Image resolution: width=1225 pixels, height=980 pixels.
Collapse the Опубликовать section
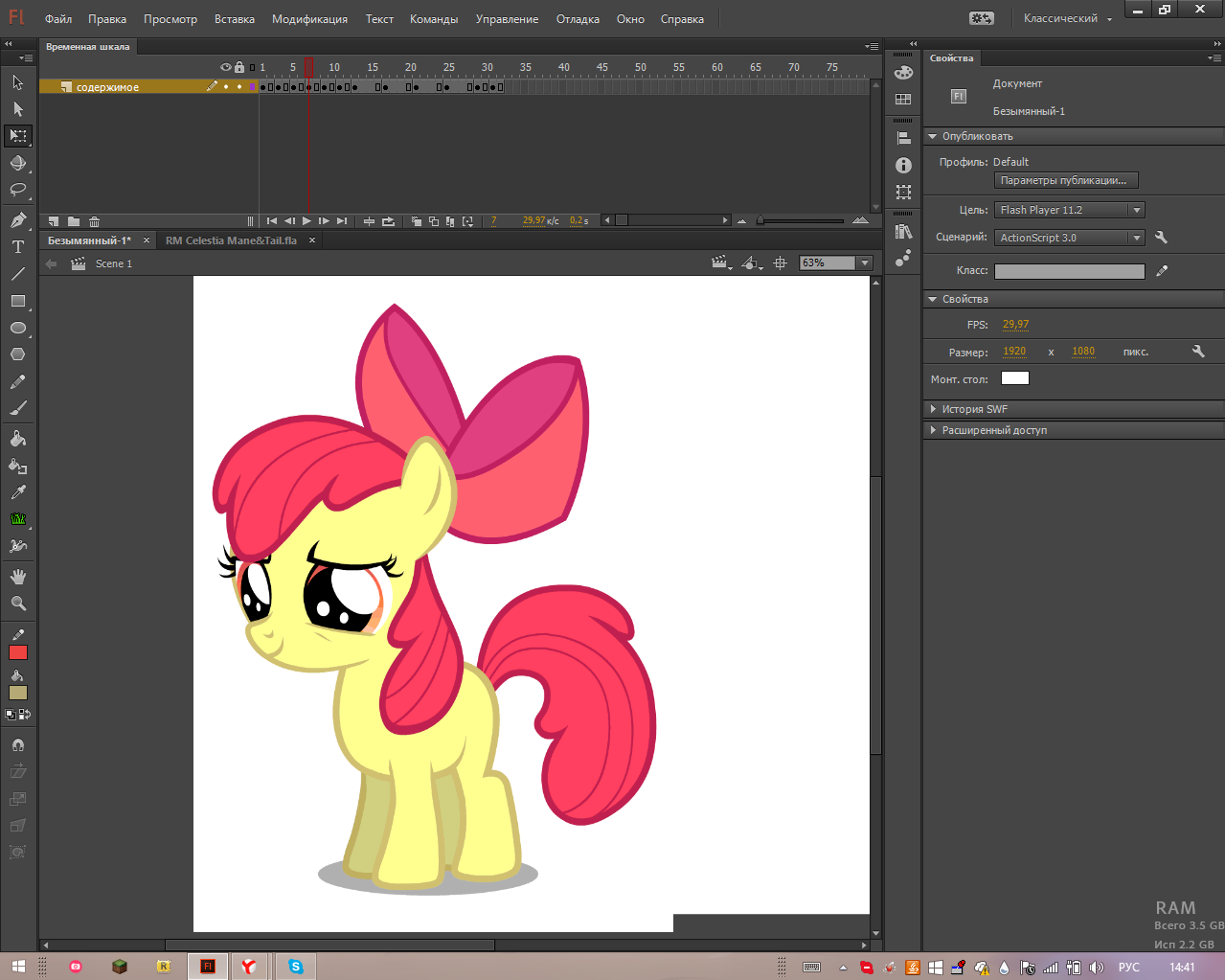(x=933, y=136)
